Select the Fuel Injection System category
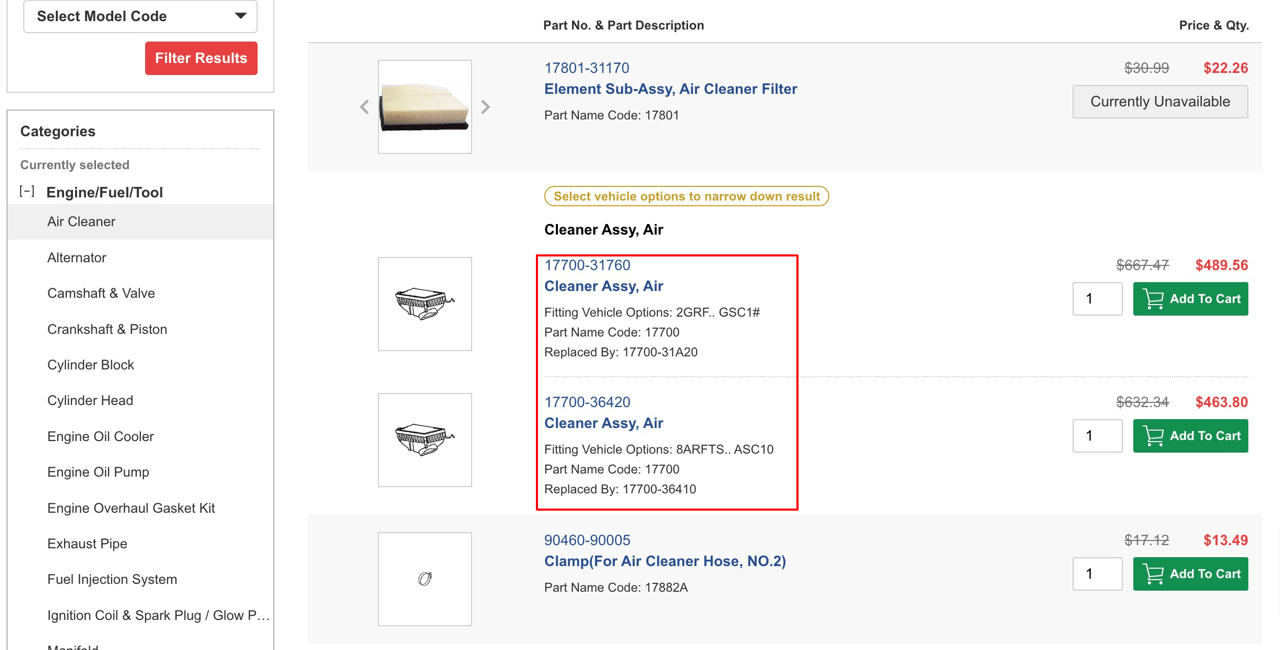 [112, 579]
